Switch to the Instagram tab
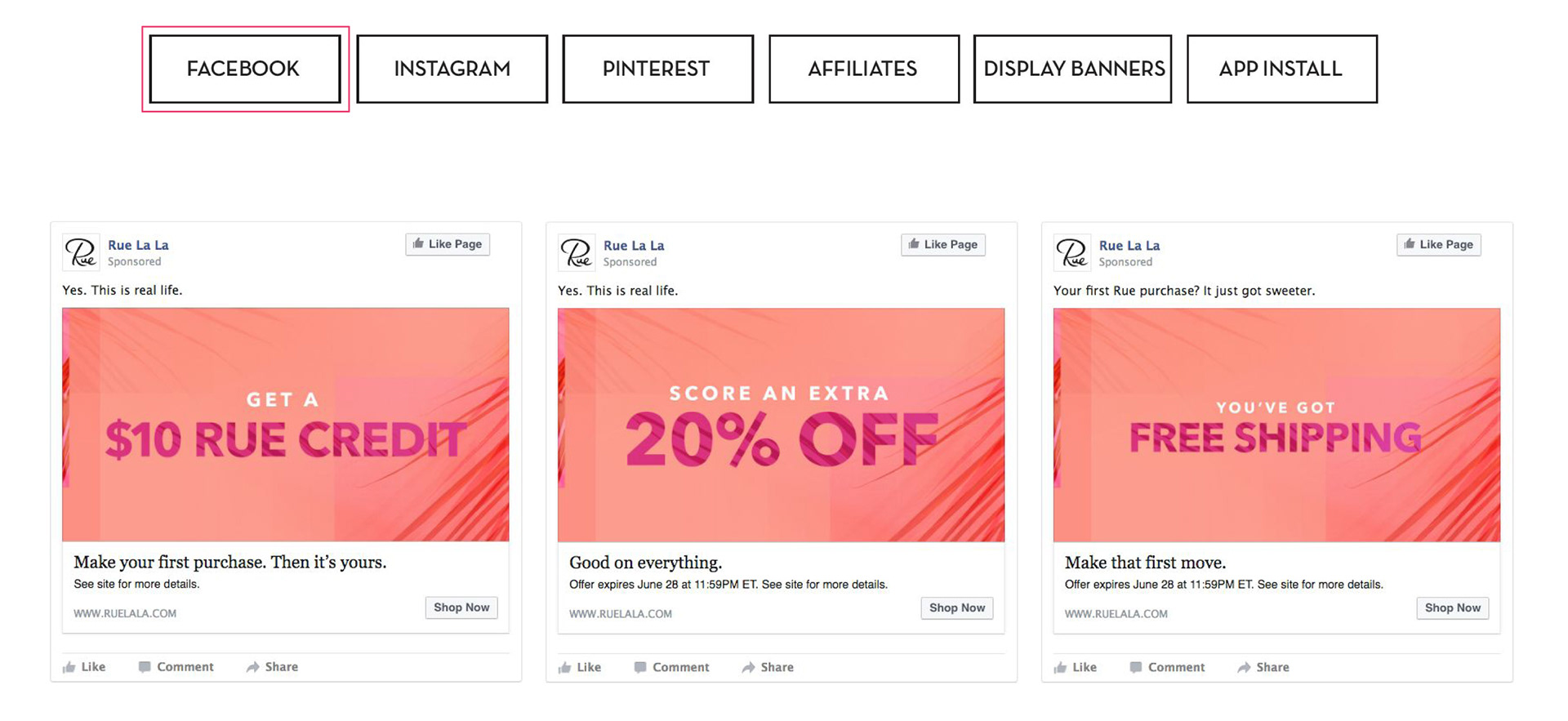Image resolution: width=1568 pixels, height=721 pixels. (x=452, y=69)
